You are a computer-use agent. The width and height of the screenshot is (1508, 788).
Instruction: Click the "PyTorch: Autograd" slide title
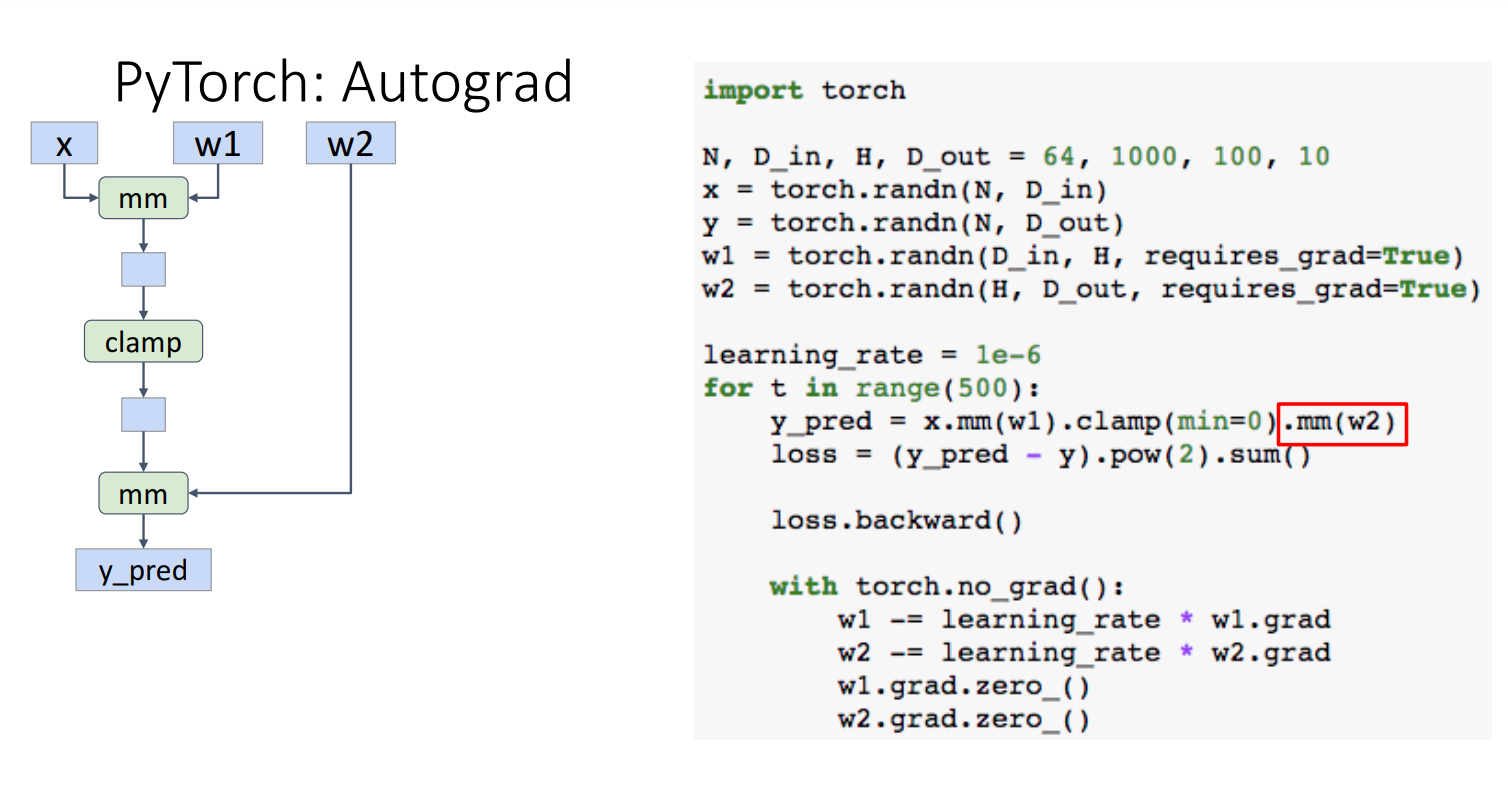pos(343,83)
